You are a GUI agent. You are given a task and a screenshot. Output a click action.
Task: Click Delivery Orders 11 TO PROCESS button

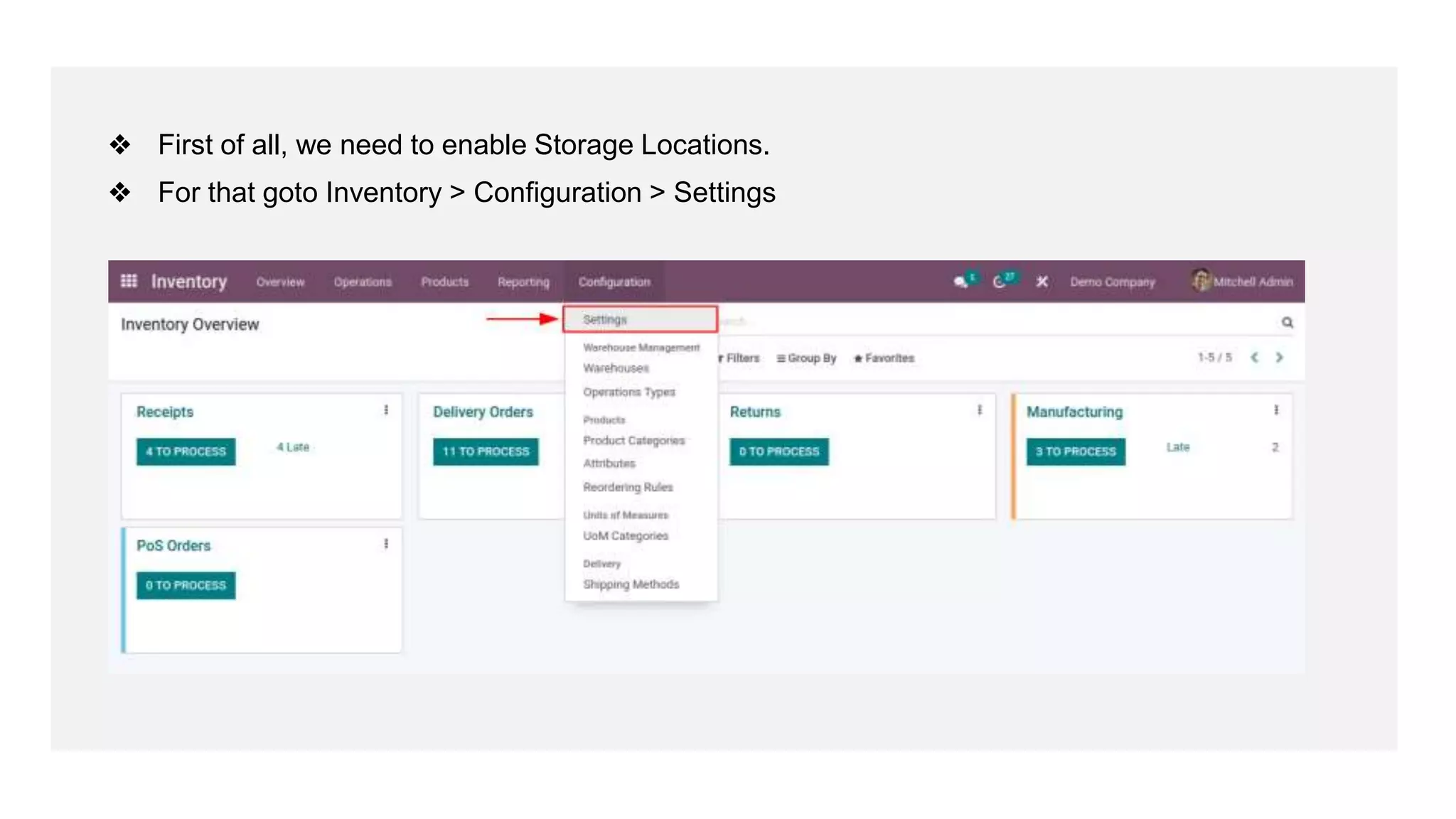pyautogui.click(x=486, y=451)
